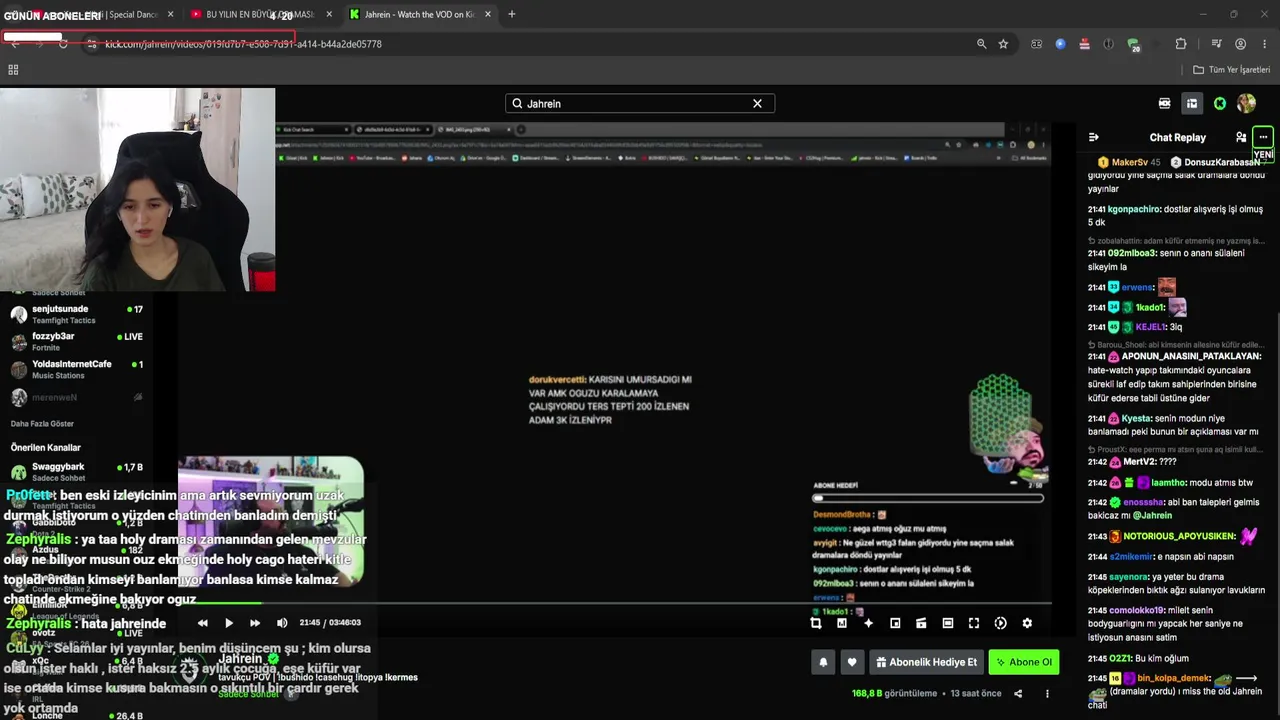This screenshot has height=720, width=1280.
Task: Click the browser address bar URL
Action: click(x=243, y=44)
